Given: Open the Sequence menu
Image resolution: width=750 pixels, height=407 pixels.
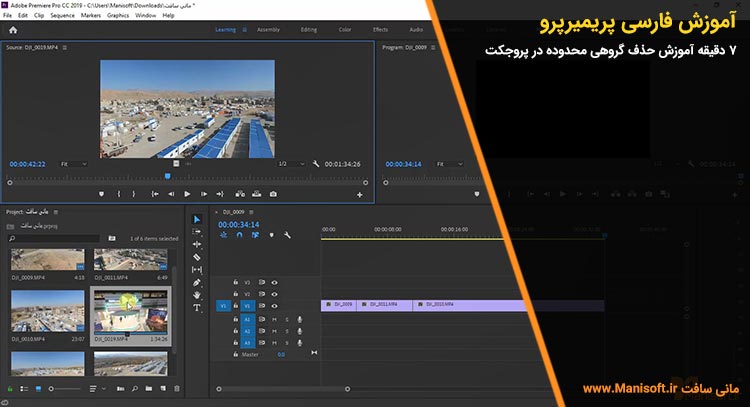Looking at the screenshot, I should click(63, 15).
